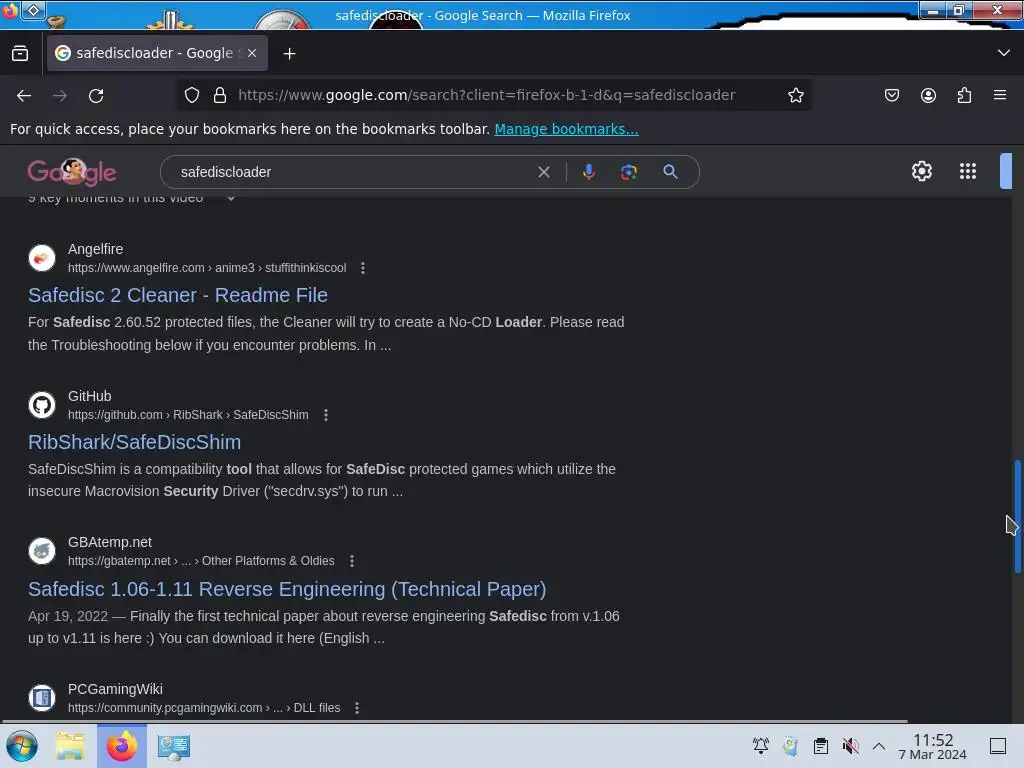Viewport: 1024px width, 768px height.
Task: Open more options for PCGamingWiki result
Action: (x=357, y=708)
